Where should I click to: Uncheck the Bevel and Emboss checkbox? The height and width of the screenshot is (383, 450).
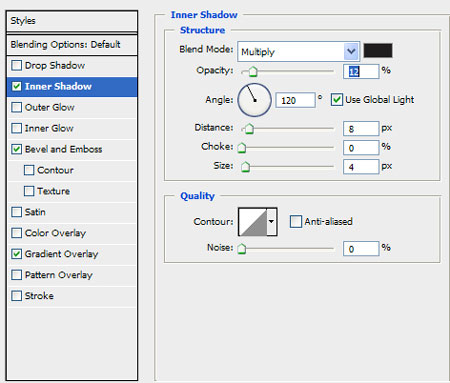[16, 149]
